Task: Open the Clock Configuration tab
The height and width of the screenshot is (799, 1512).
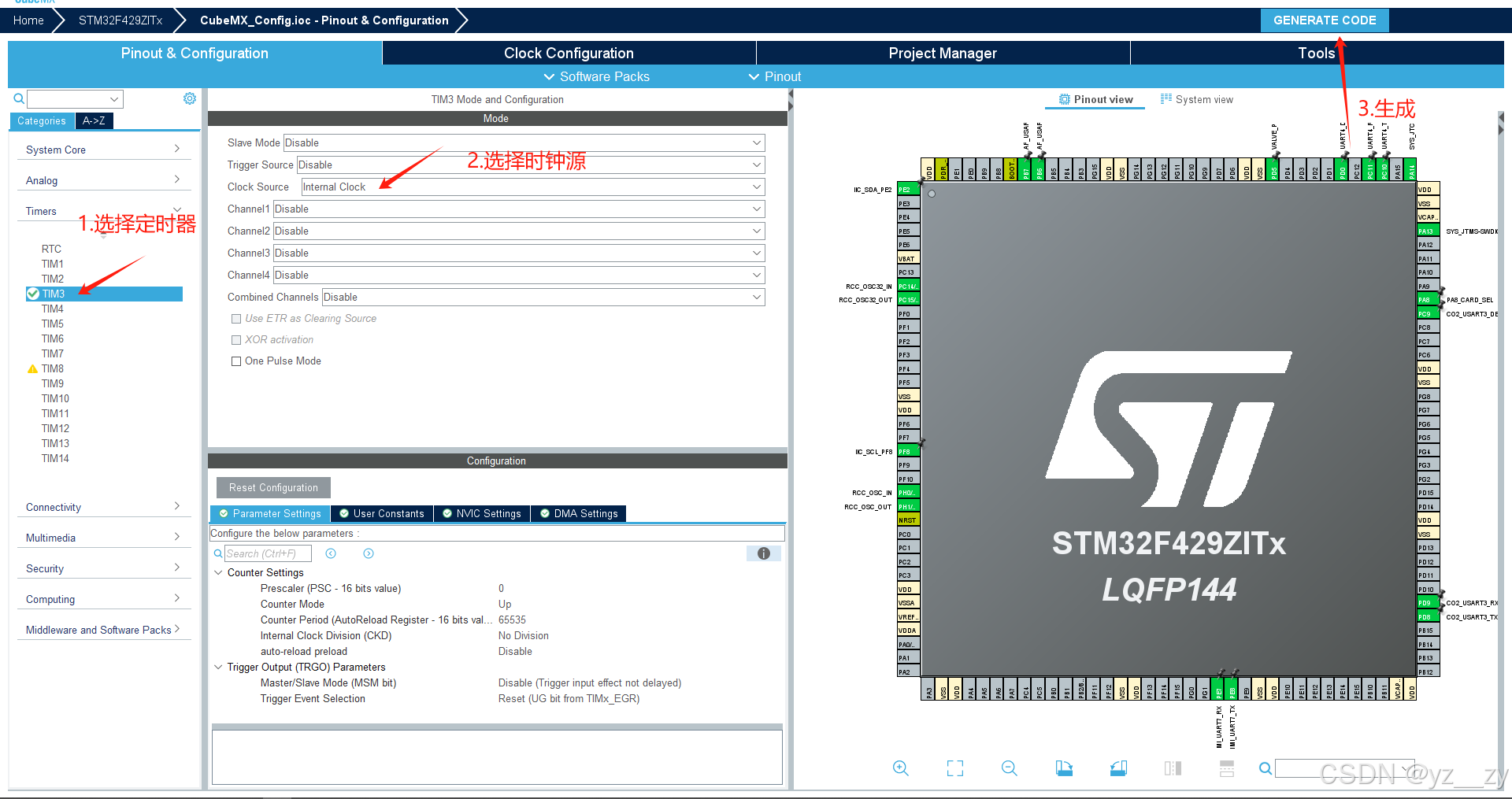Action: click(569, 53)
